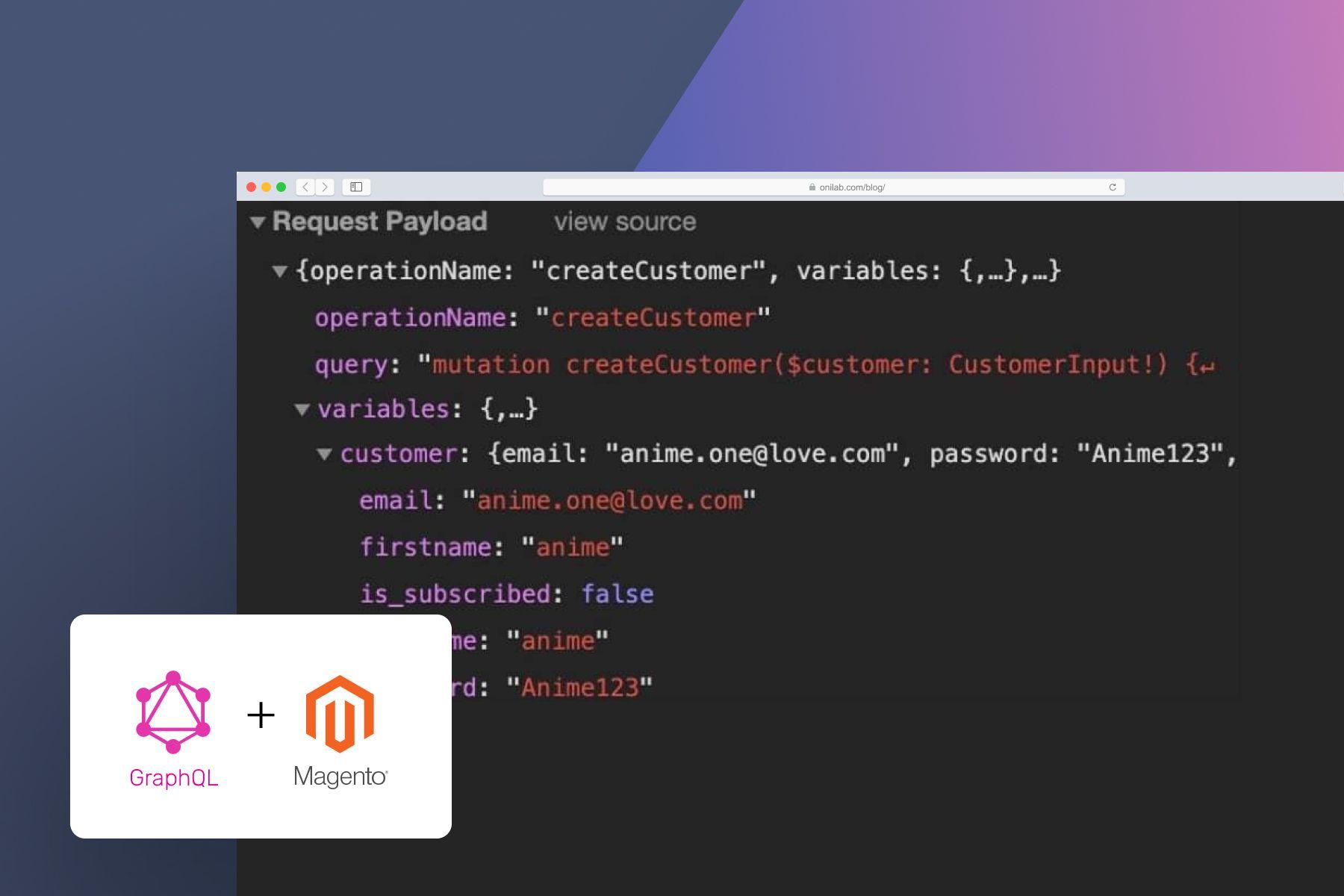Select the firstname anime property row

coord(491,547)
